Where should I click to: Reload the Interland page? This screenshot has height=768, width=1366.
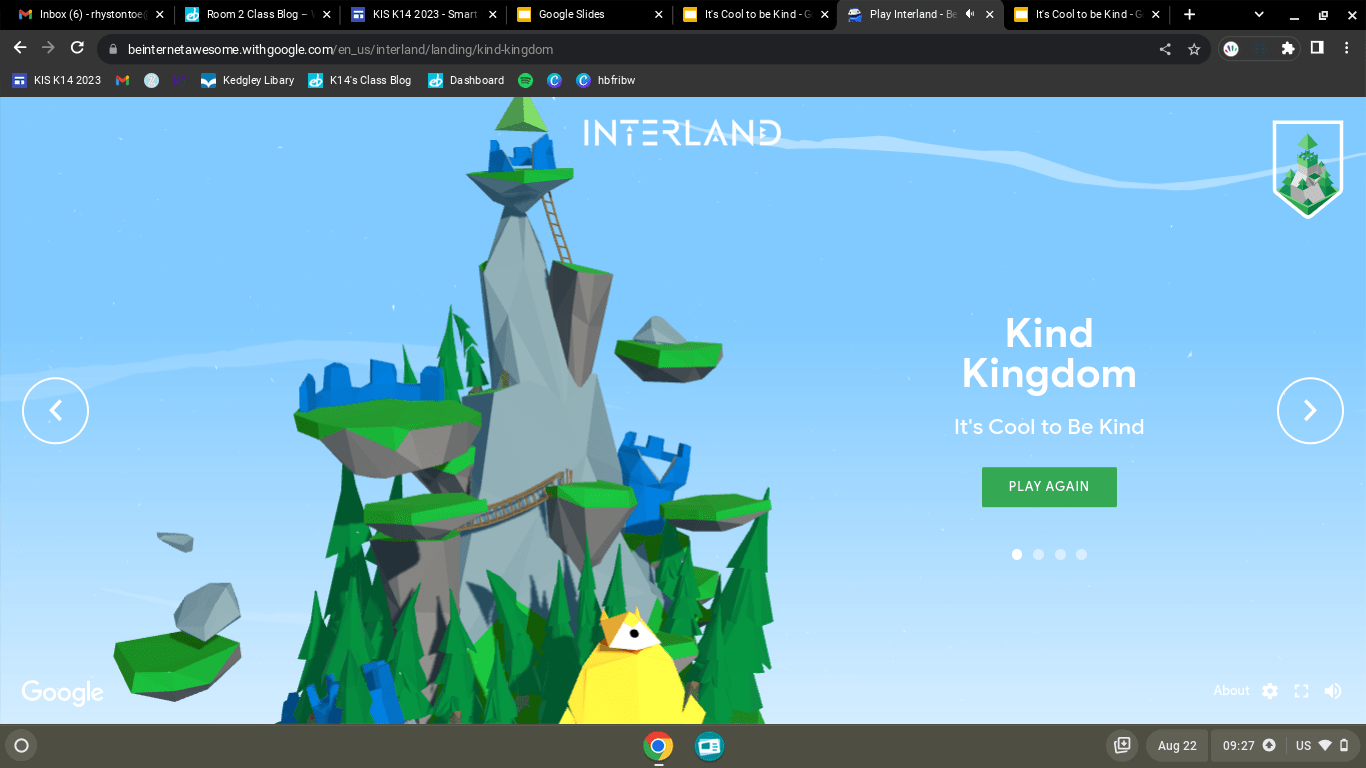pos(77,49)
